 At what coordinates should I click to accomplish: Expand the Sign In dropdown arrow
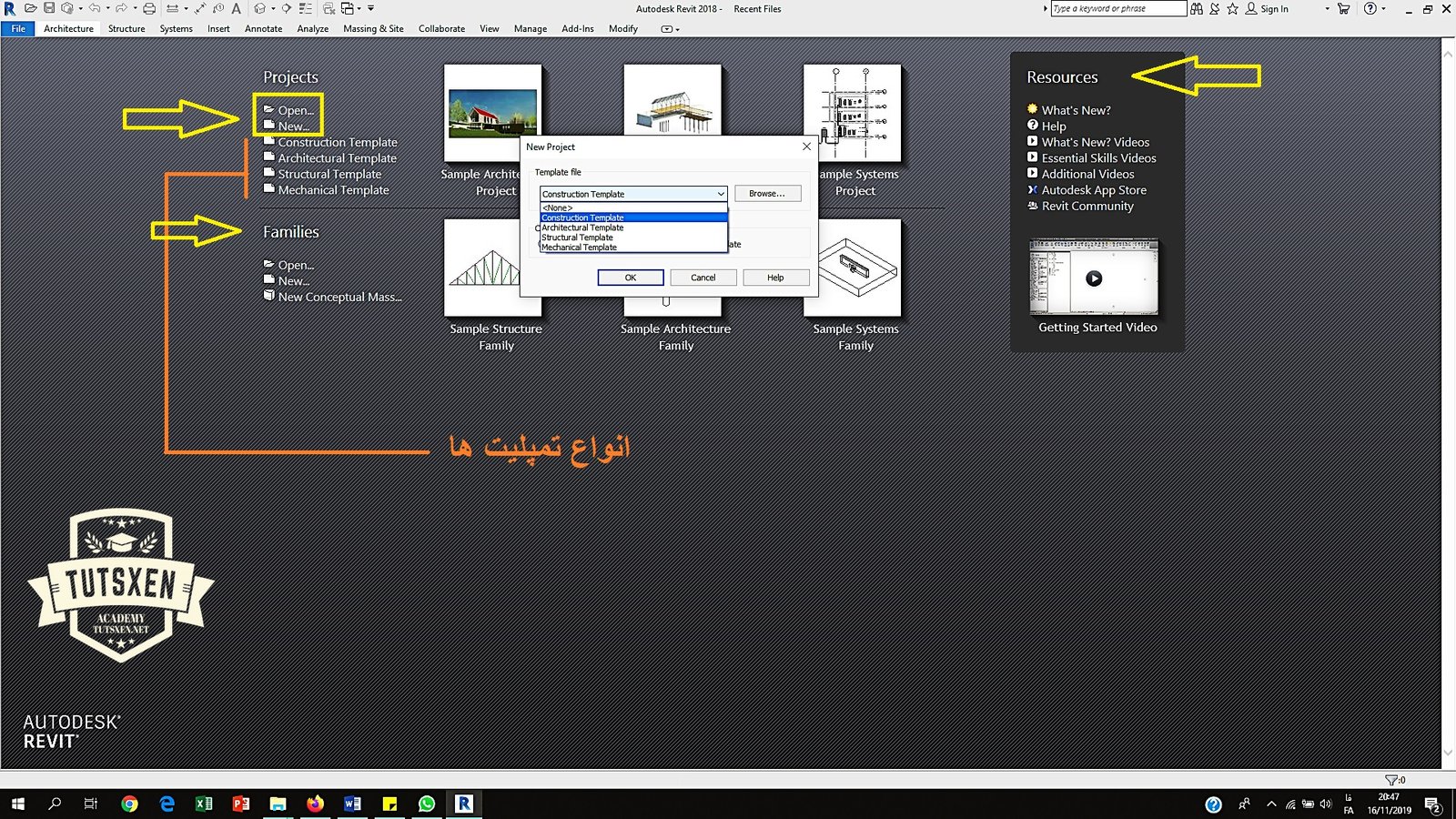coord(1327,8)
